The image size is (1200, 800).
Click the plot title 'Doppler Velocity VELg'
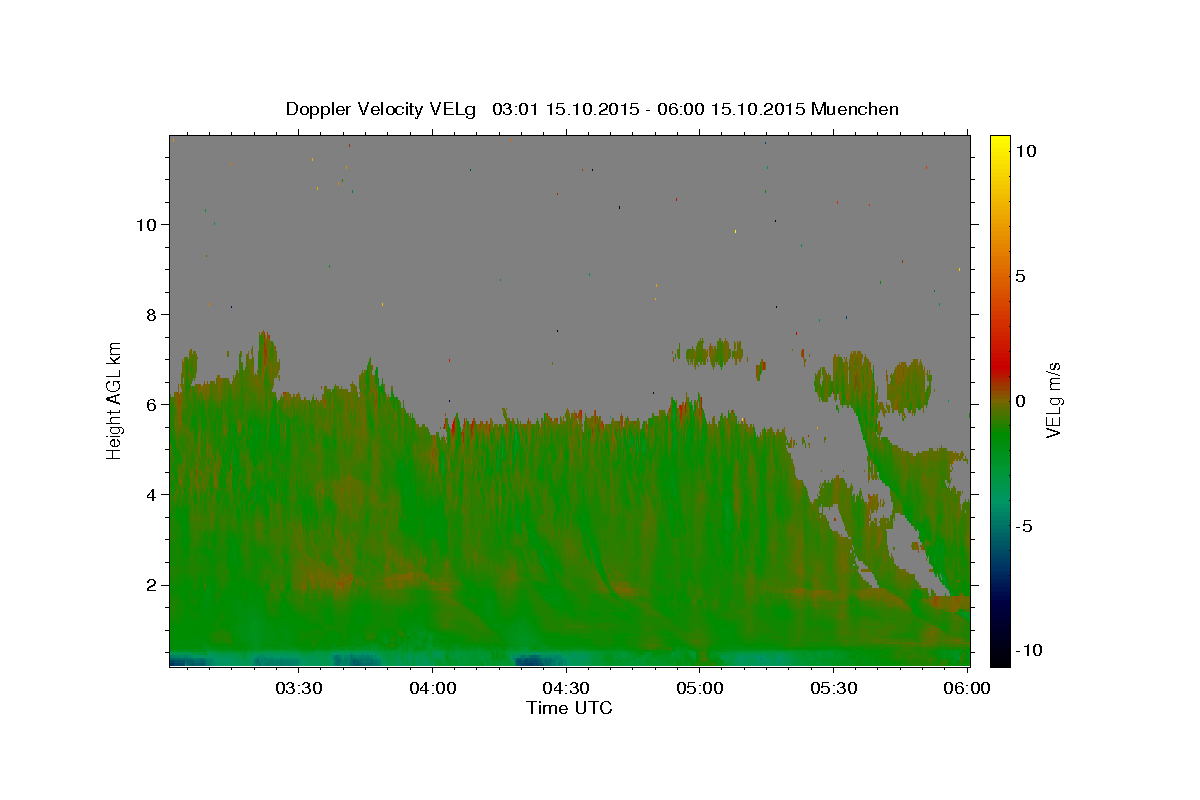pos(383,109)
